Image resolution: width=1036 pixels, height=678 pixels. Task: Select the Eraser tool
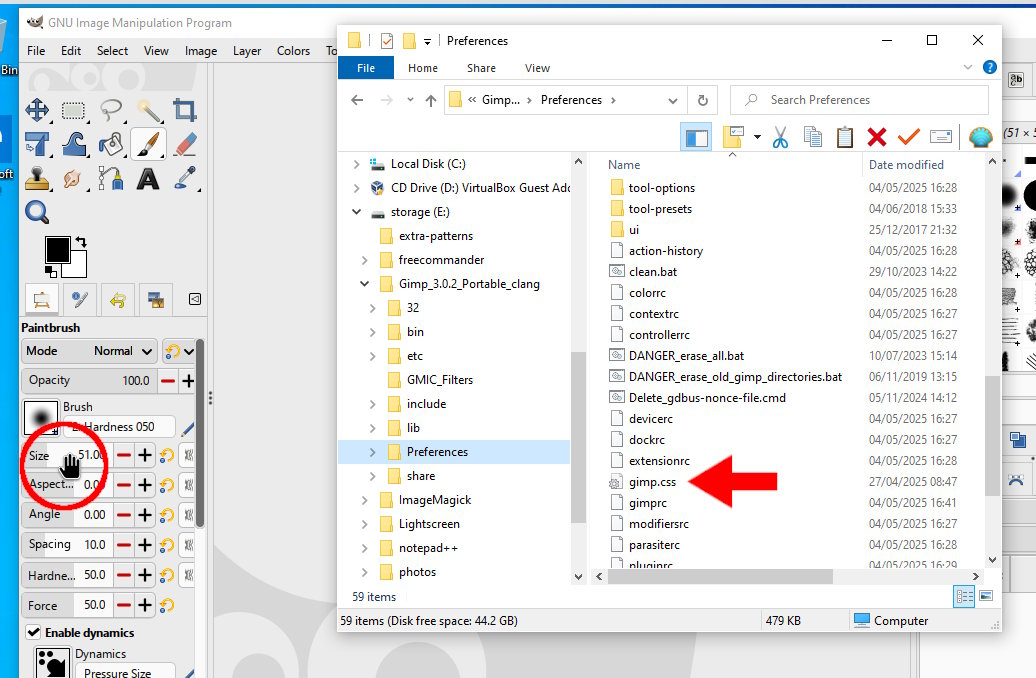coord(185,144)
